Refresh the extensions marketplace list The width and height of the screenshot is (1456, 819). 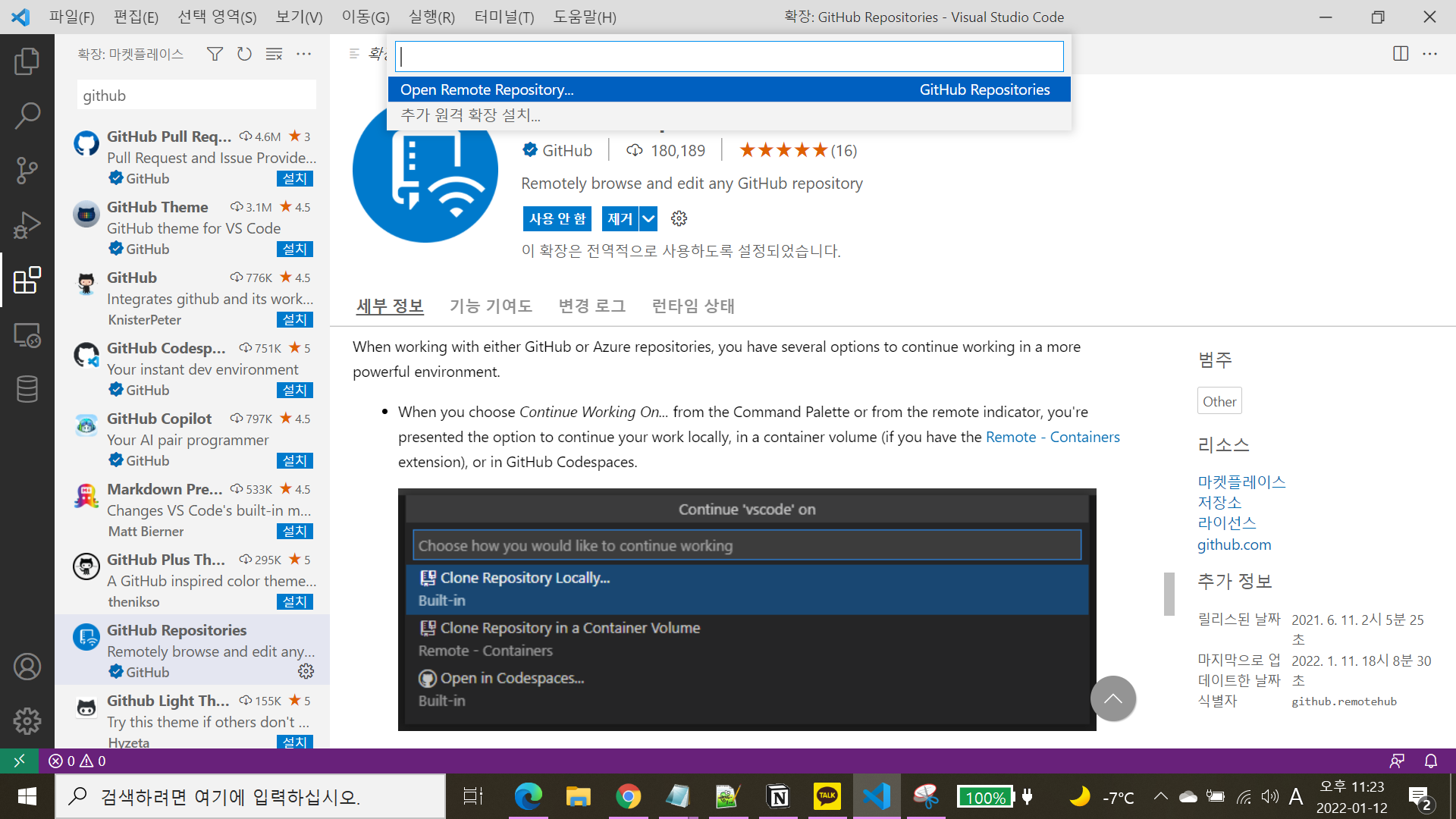point(244,54)
